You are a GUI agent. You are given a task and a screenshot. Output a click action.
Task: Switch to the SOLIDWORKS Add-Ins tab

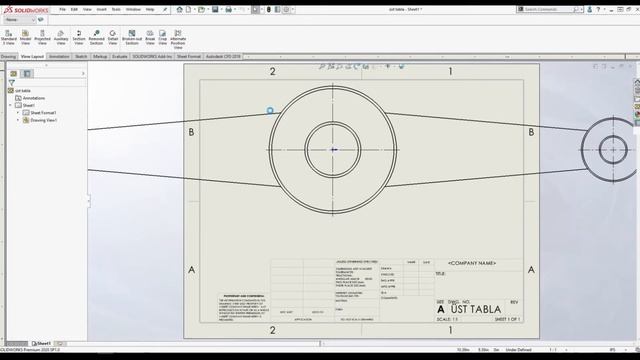[x=152, y=56]
